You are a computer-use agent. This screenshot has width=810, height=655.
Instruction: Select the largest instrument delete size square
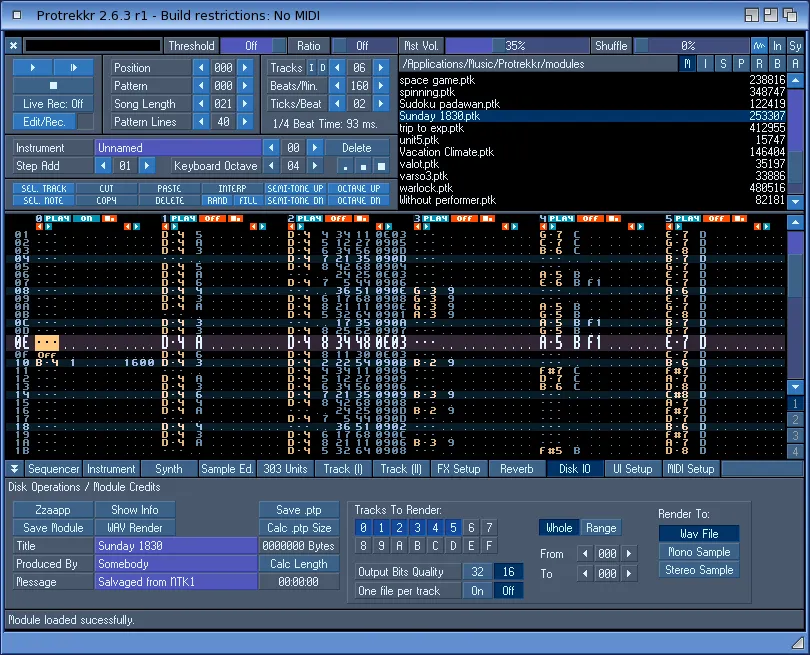tap(380, 166)
